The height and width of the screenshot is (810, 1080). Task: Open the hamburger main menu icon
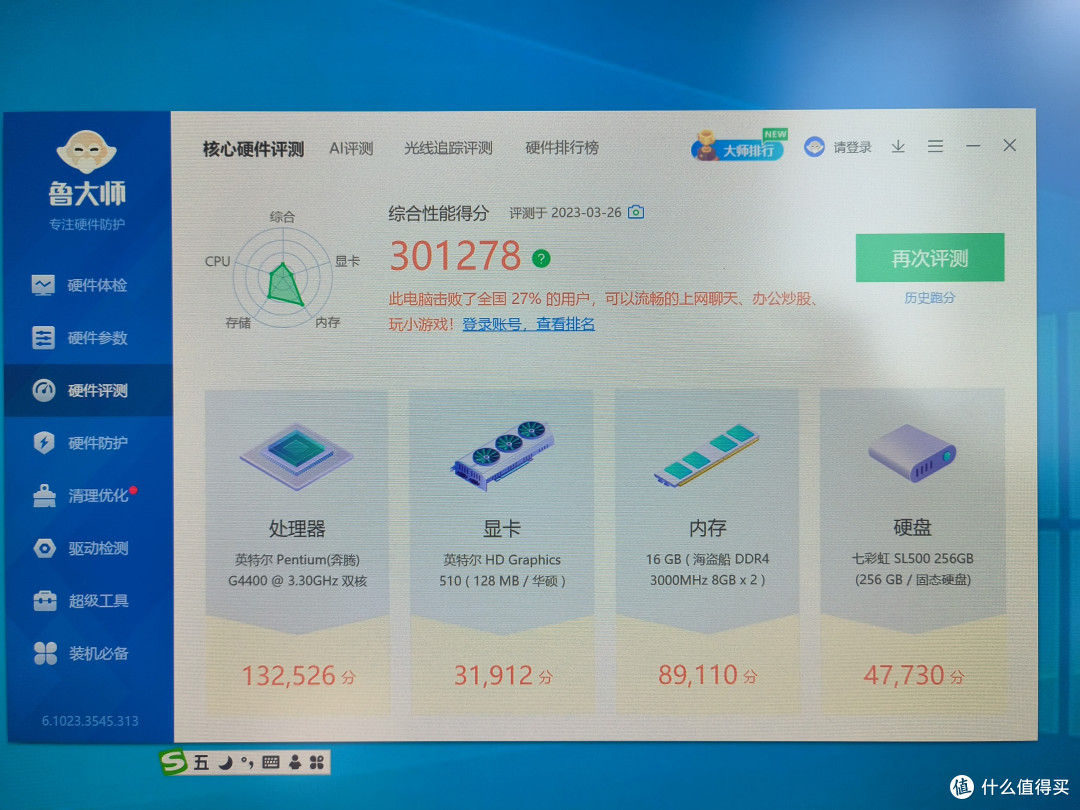tap(935, 146)
